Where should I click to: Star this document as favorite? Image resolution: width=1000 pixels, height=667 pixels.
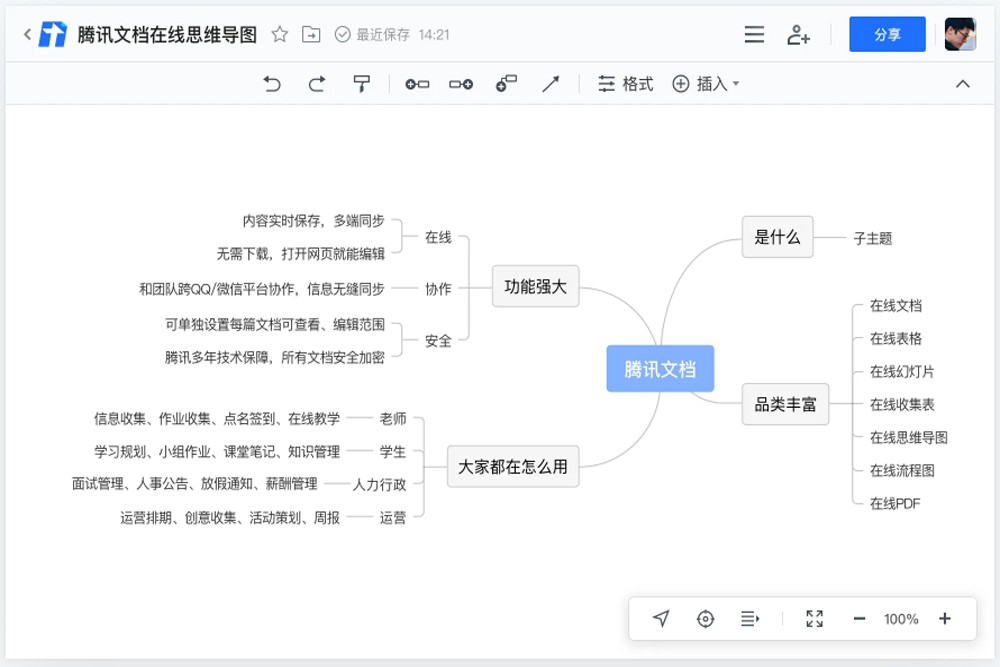[x=280, y=35]
